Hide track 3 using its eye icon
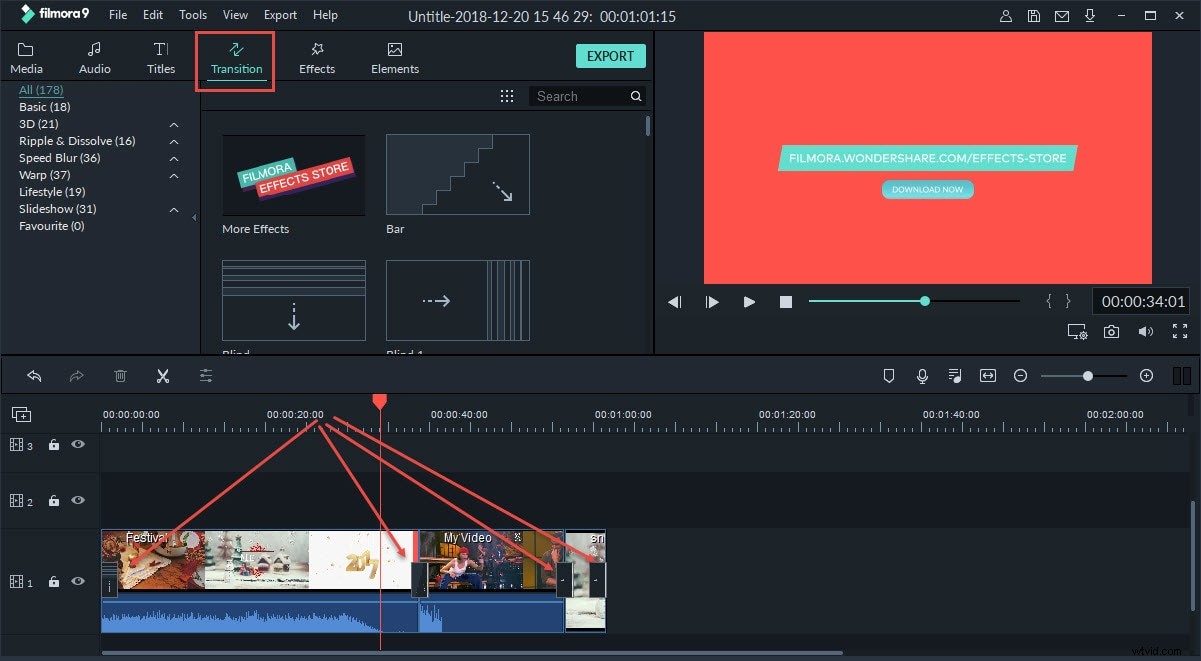Screen dimensions: 1201x661 (77, 444)
